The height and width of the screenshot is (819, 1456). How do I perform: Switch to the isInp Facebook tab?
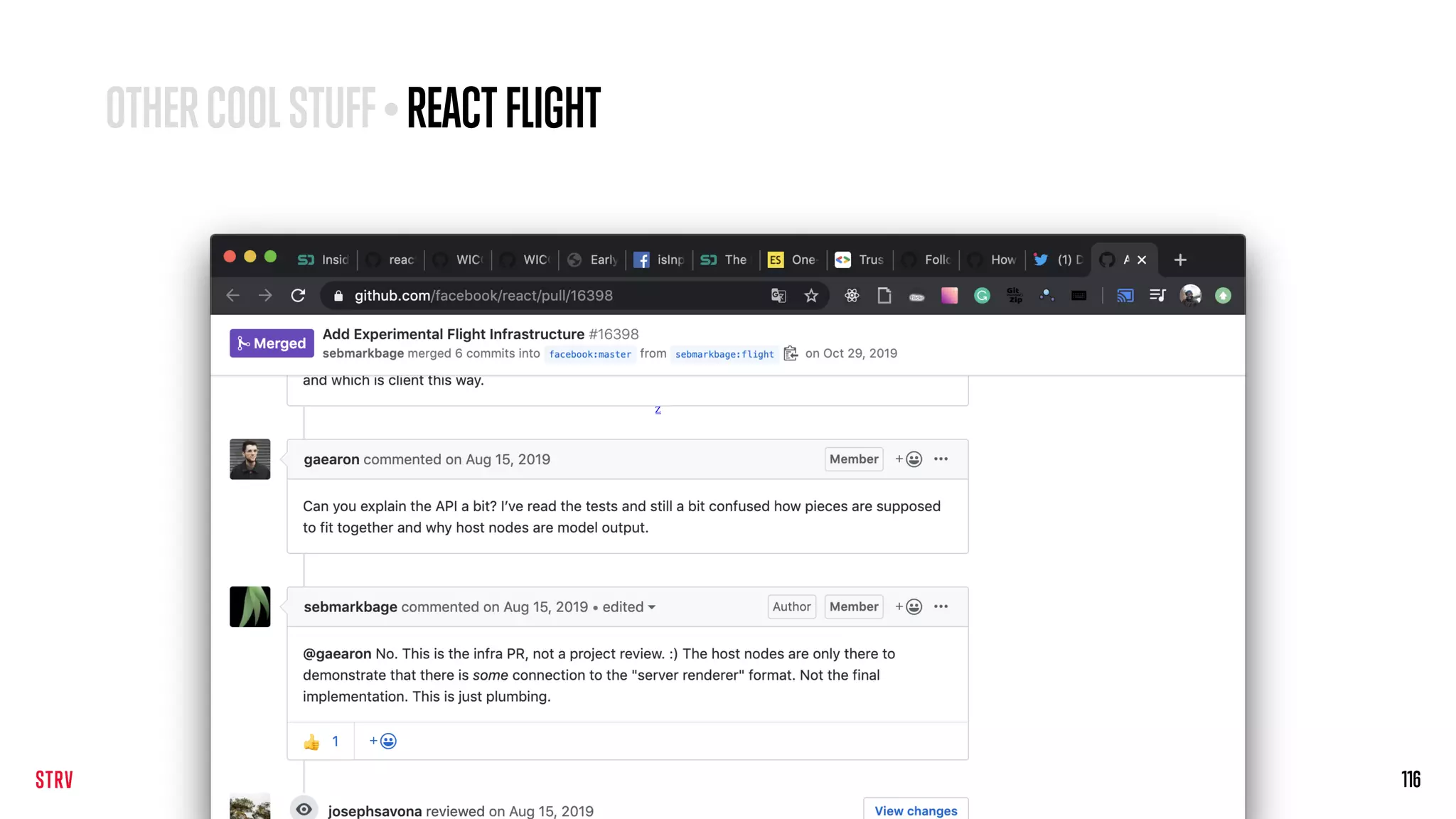[659, 260]
